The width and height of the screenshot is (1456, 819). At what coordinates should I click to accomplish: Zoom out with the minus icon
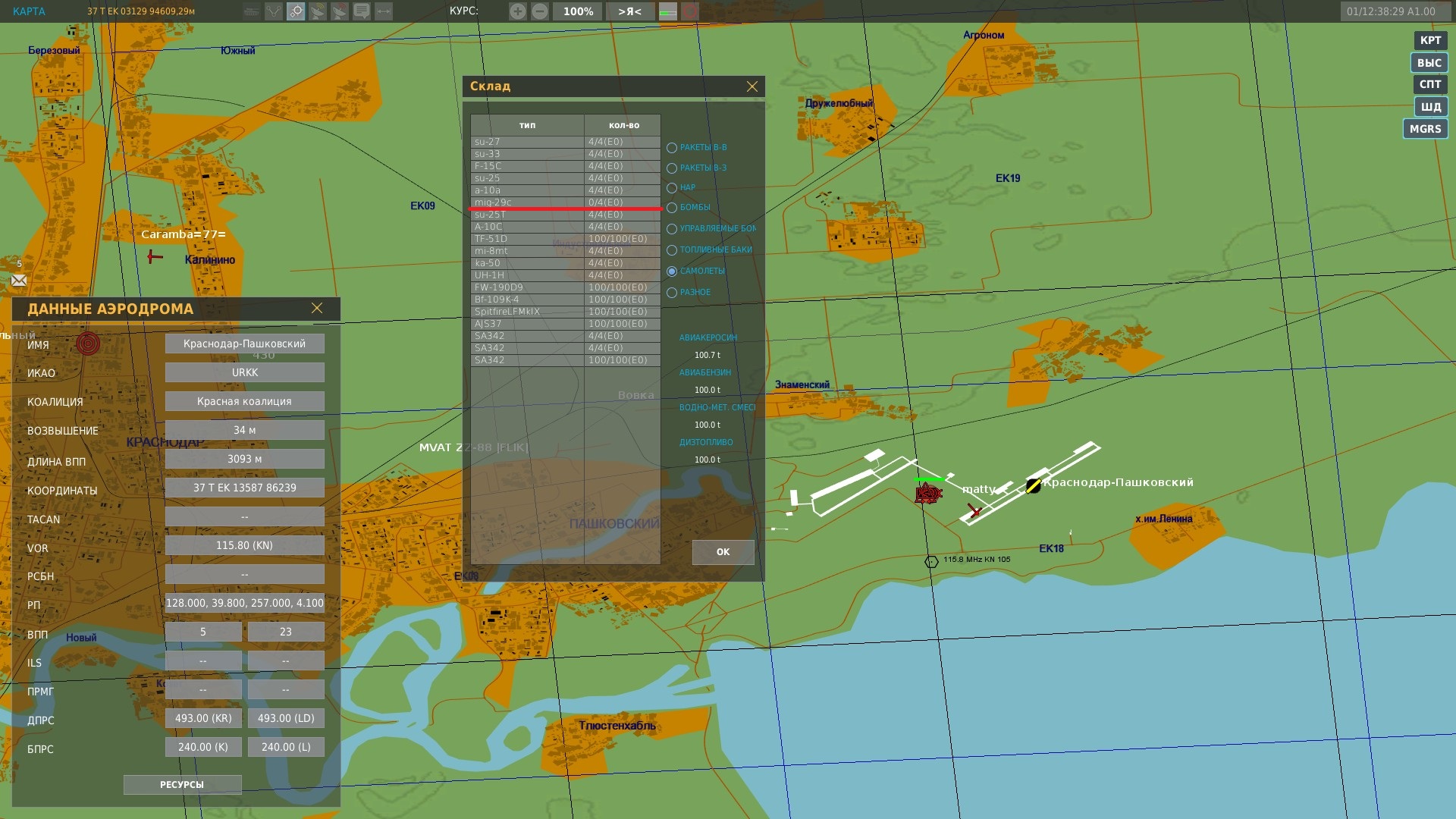tap(540, 11)
